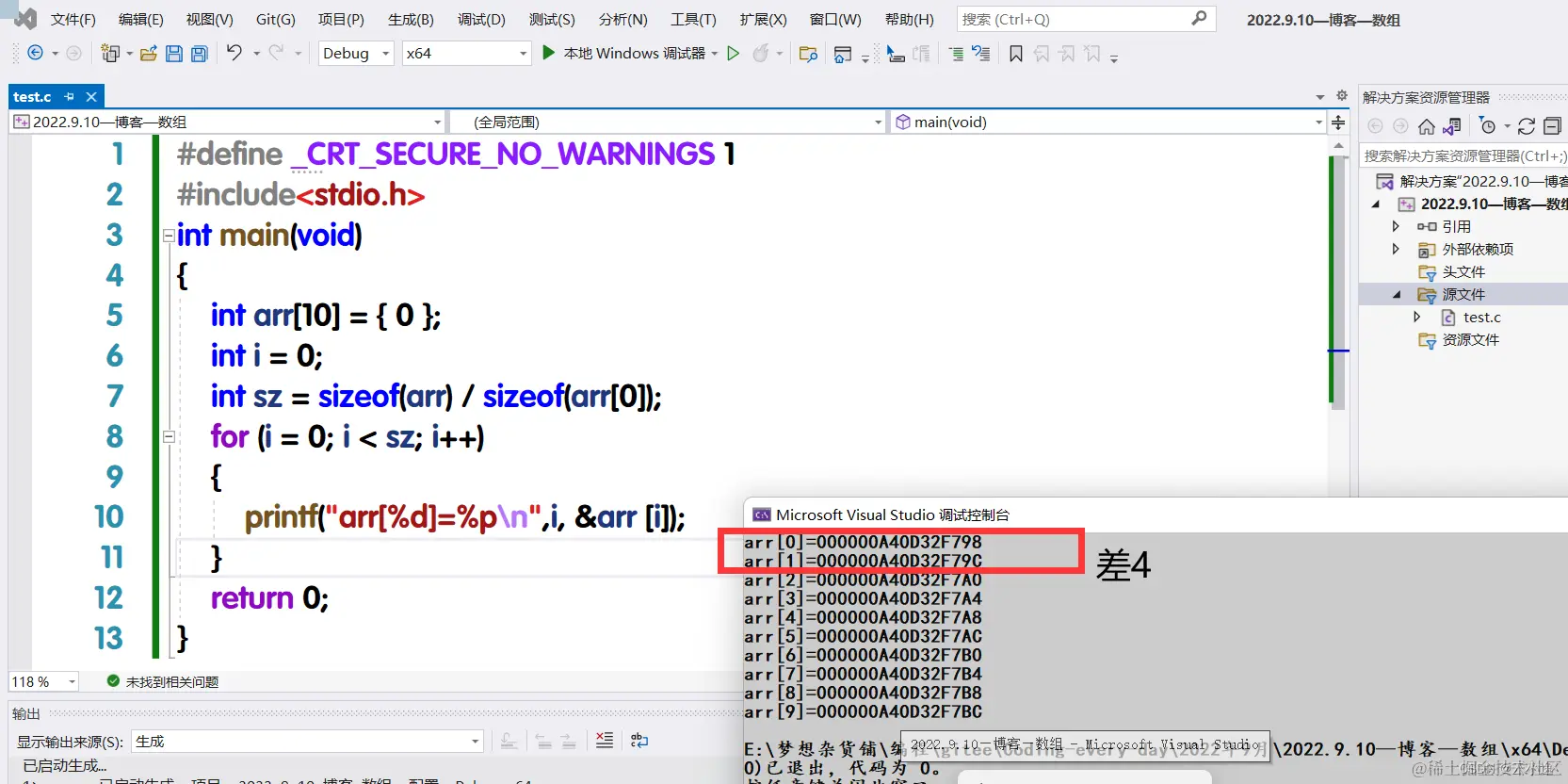1568x784 pixels.
Task: Open the 工具(T) menu
Action: coord(693,19)
